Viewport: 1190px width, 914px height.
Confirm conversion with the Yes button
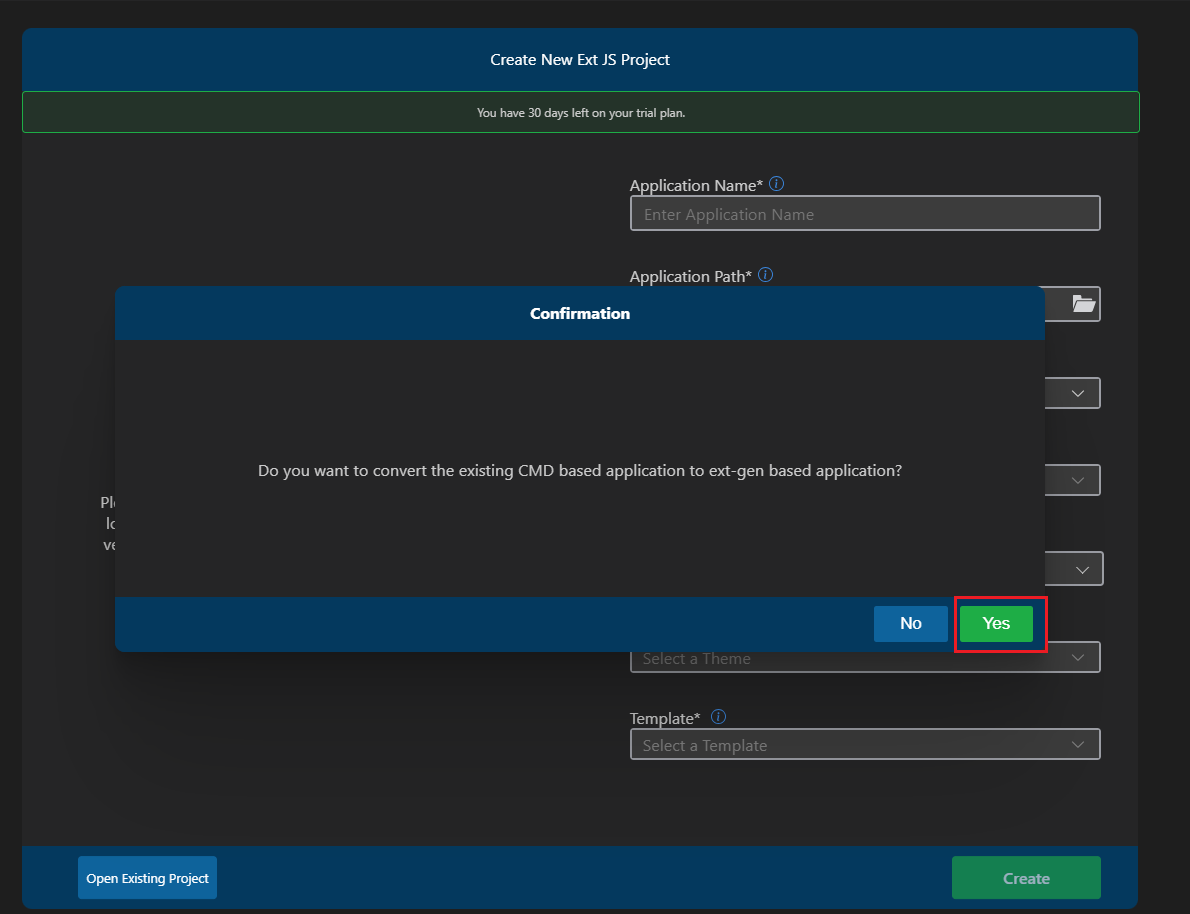point(996,623)
